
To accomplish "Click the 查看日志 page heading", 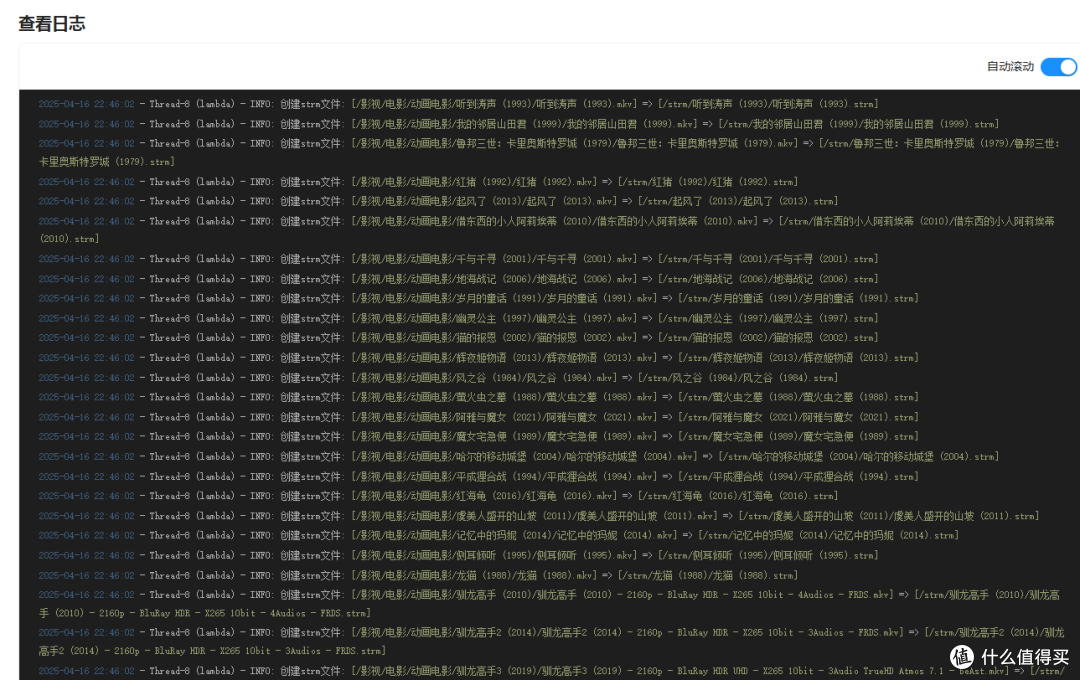I will point(52,23).
